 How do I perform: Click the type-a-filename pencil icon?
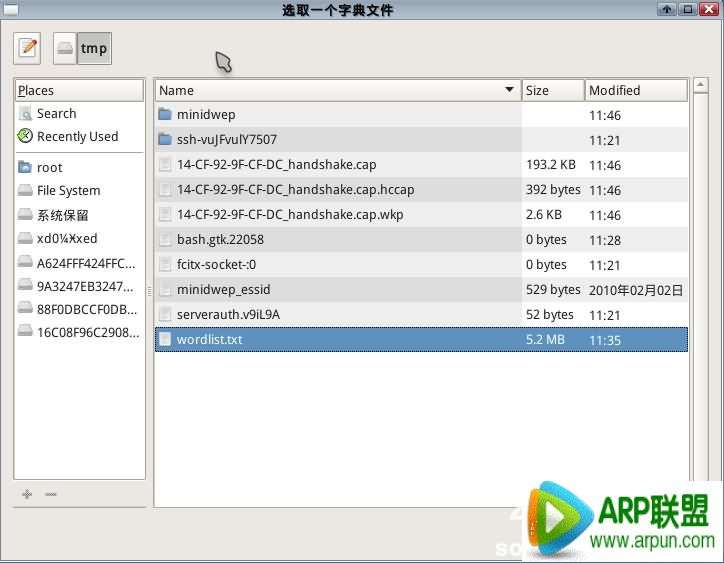(27, 48)
